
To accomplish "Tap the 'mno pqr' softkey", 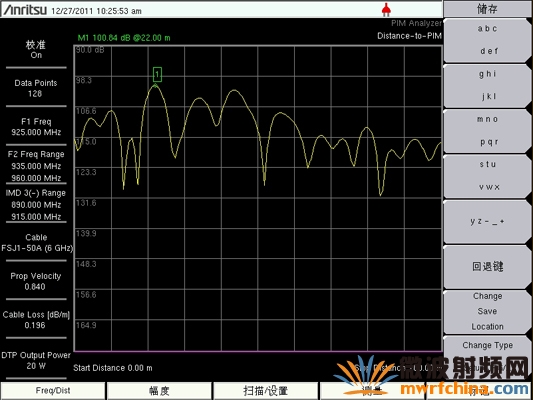I will click(487, 131).
